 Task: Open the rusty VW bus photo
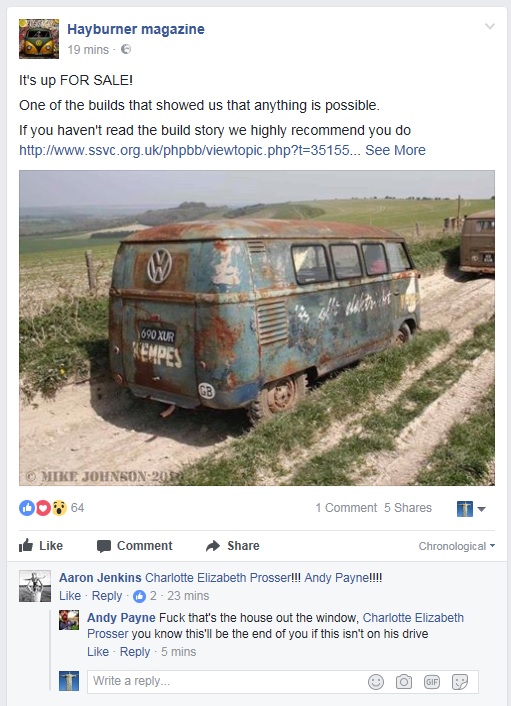point(257,328)
